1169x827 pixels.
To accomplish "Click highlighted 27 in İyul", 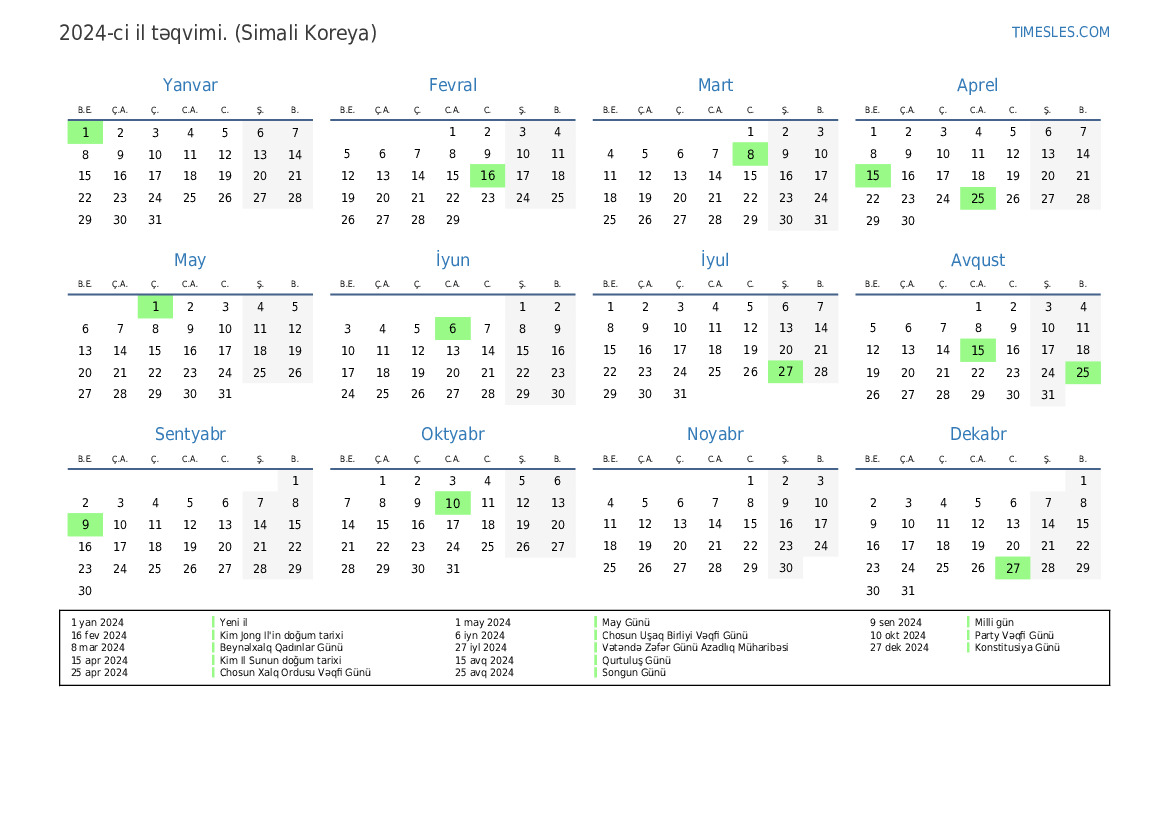I will tap(785, 372).
